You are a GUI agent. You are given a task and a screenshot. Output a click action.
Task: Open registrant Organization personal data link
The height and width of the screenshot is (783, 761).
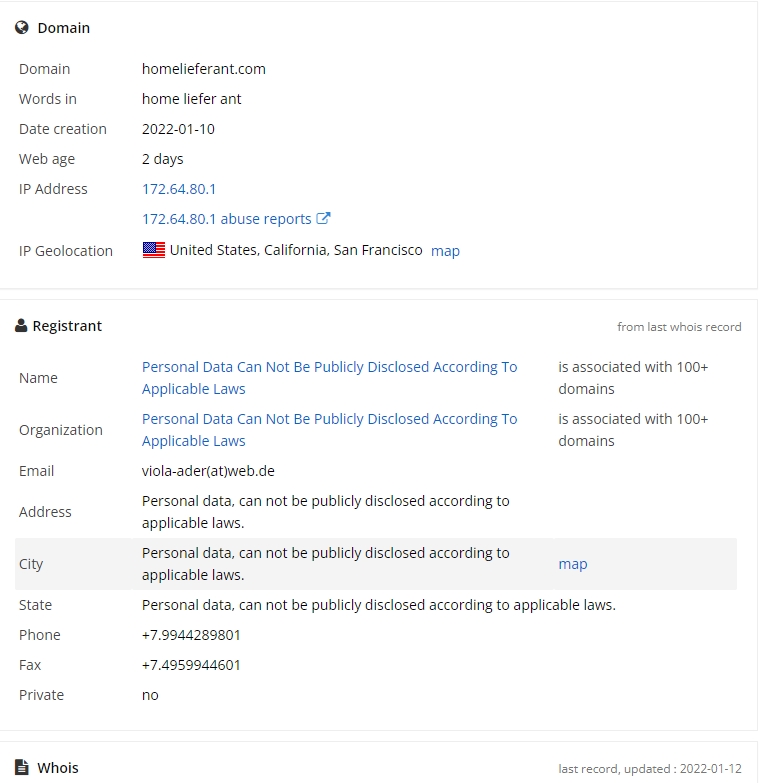click(x=330, y=430)
